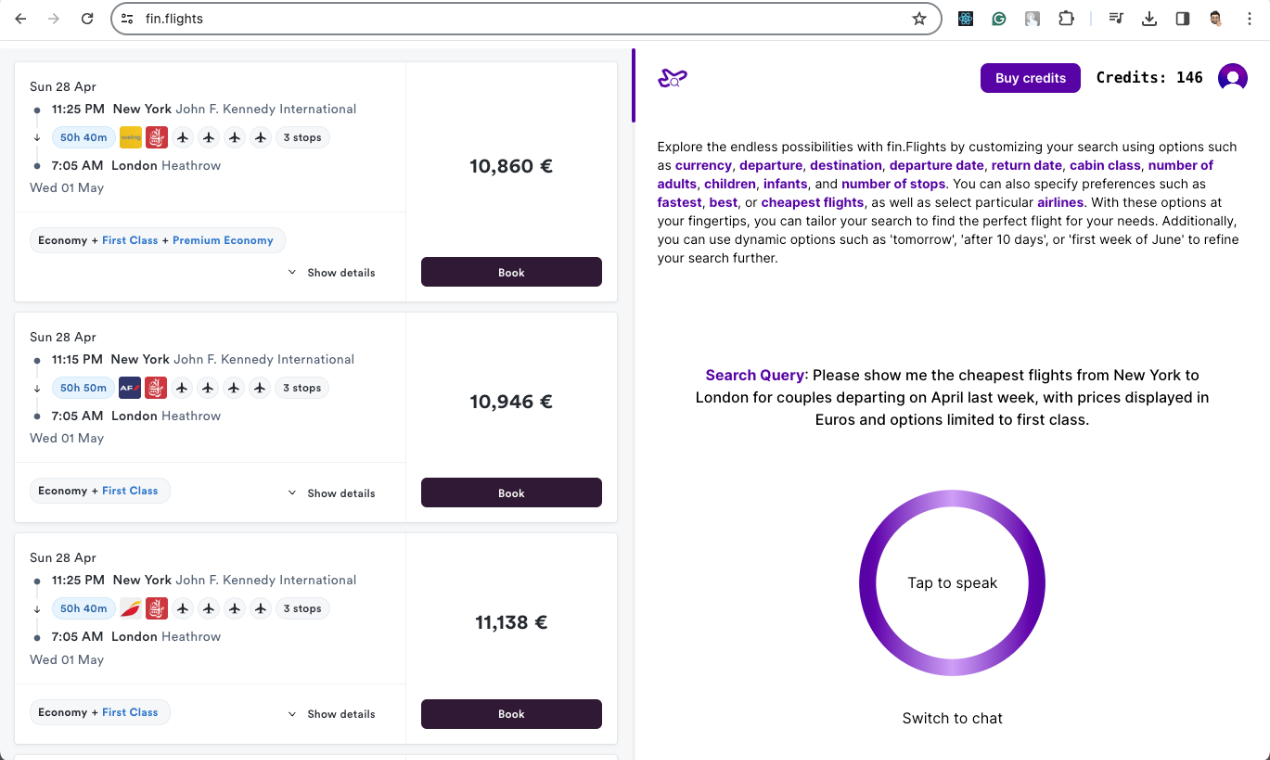Click the Iberia airline logo on the 11,138 € flight

coord(130,608)
